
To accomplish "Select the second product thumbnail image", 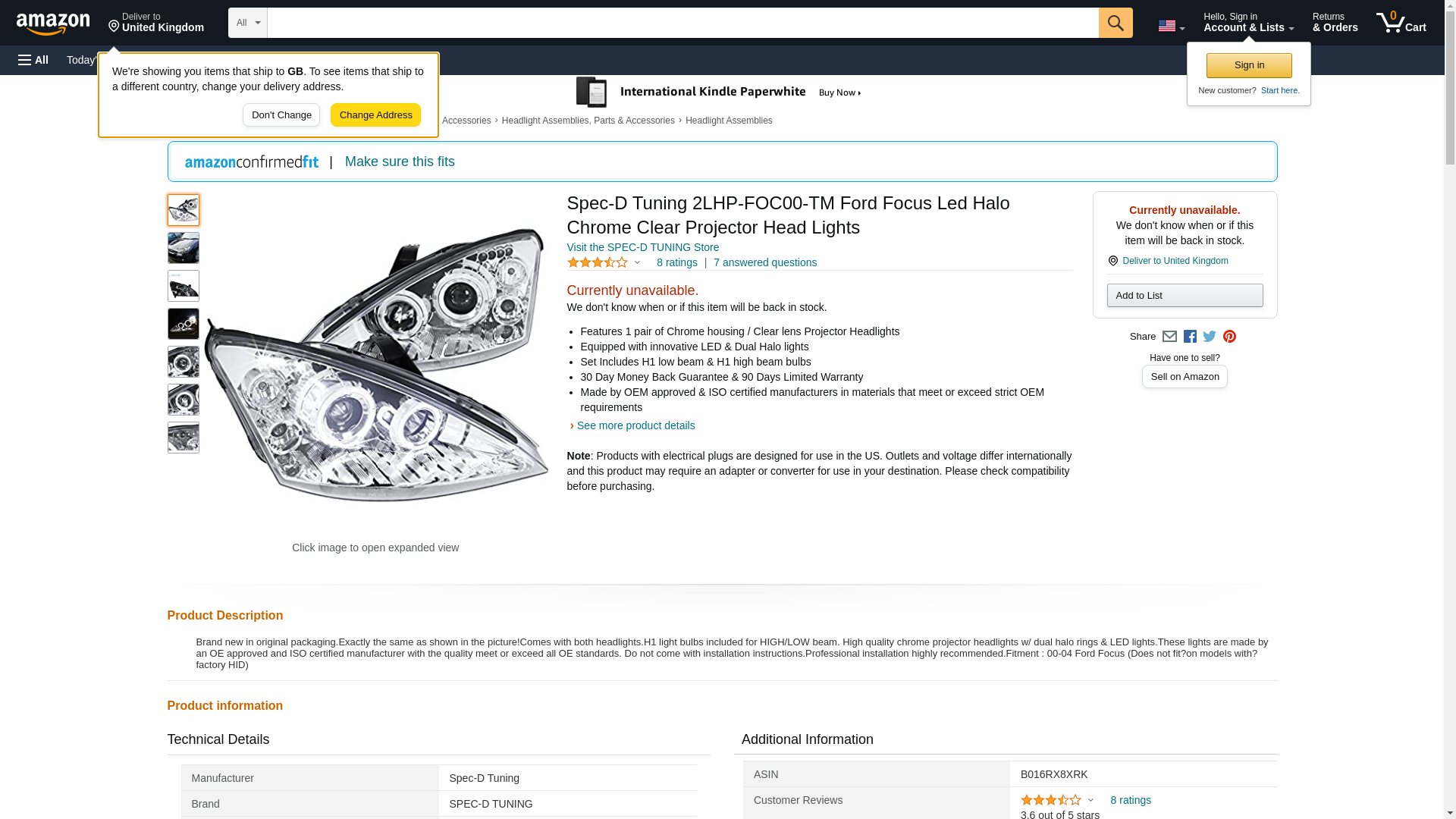I will point(184,248).
